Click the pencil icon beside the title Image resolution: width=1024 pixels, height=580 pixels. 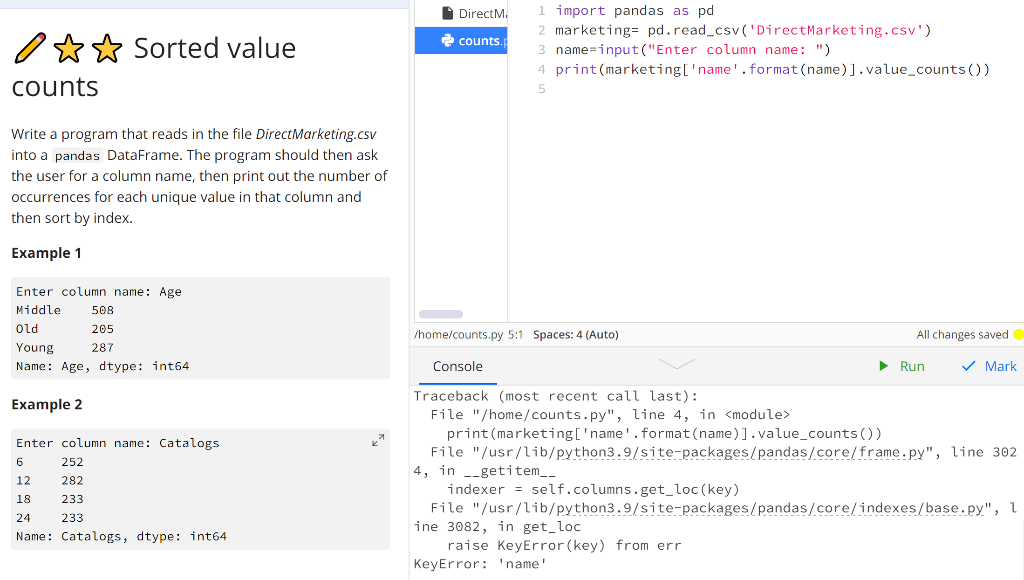(x=29, y=48)
